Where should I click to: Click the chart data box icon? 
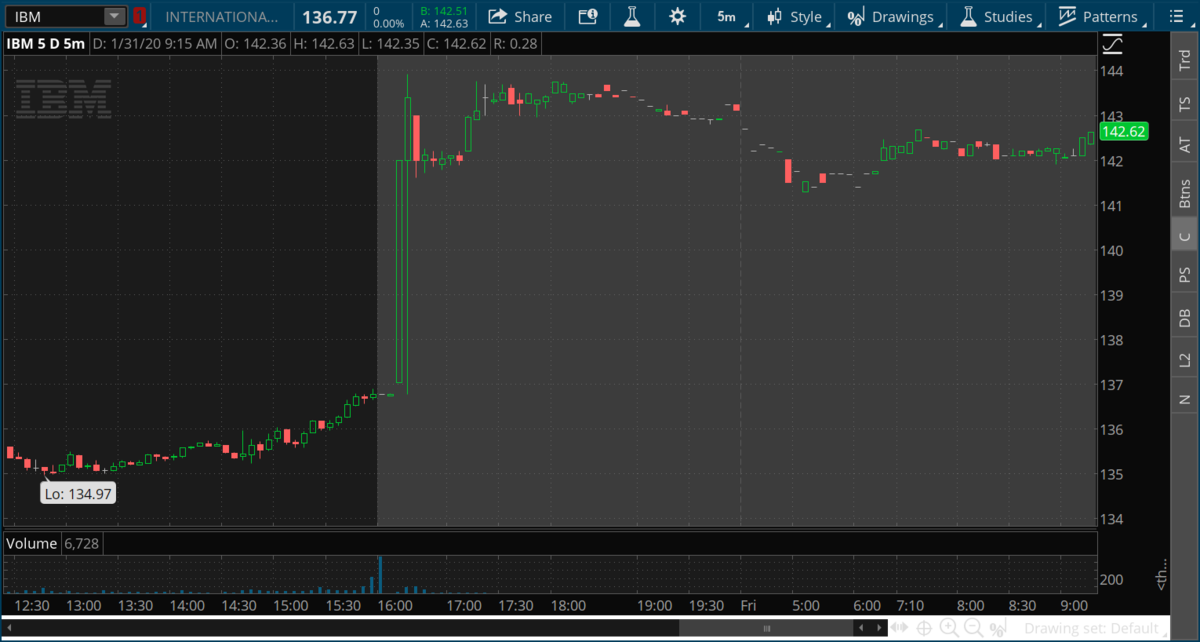tap(588, 16)
